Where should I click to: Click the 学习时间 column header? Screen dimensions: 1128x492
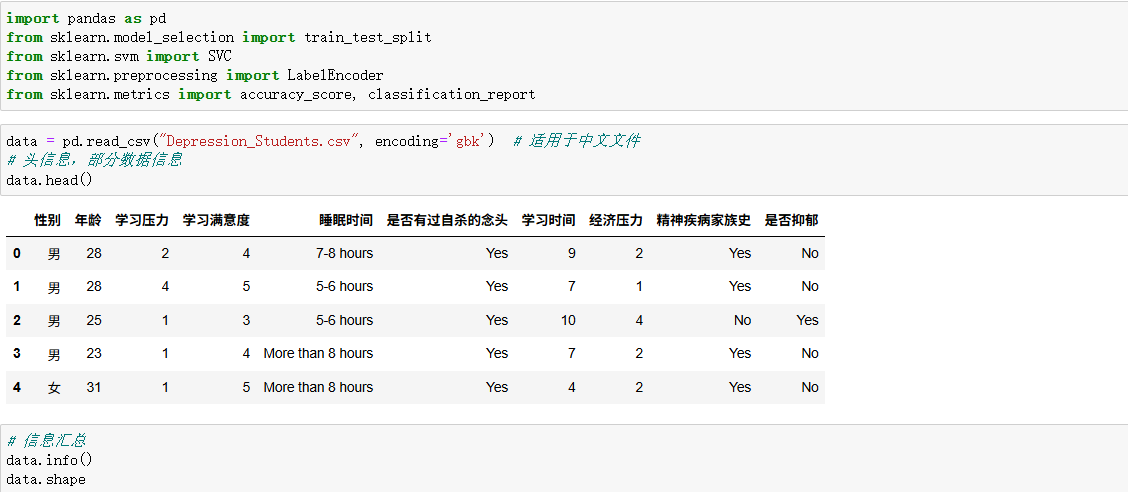[549, 220]
